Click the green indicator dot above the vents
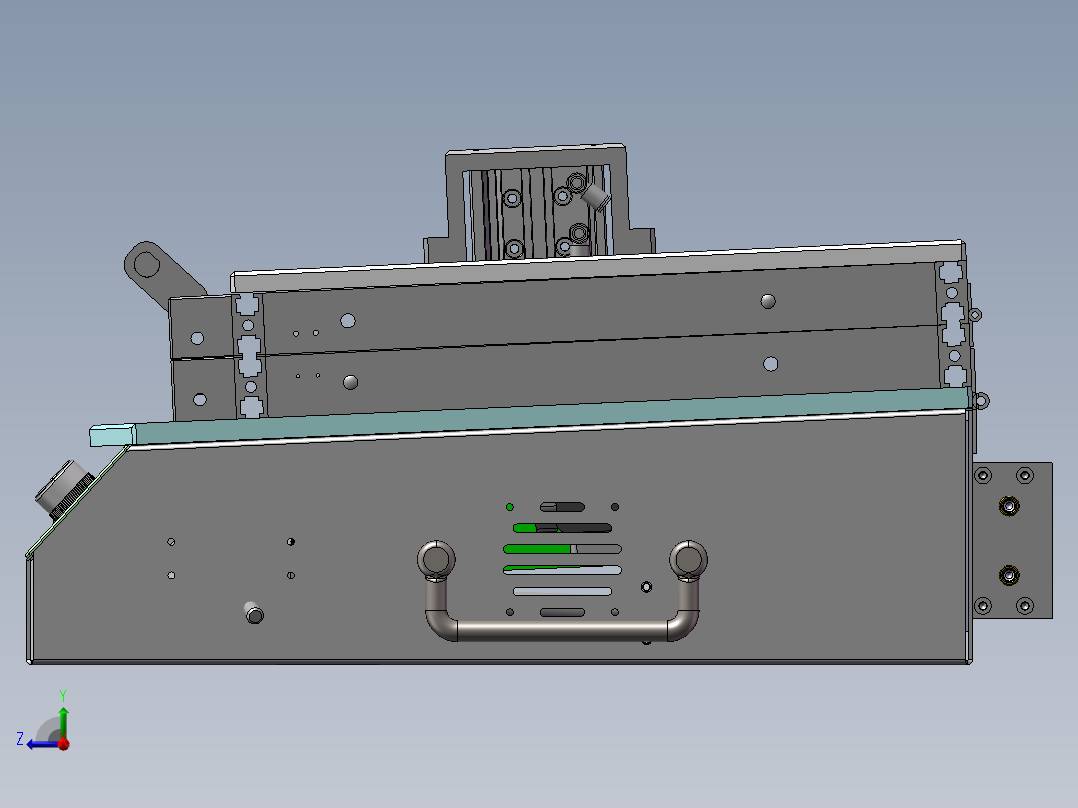 coord(509,507)
